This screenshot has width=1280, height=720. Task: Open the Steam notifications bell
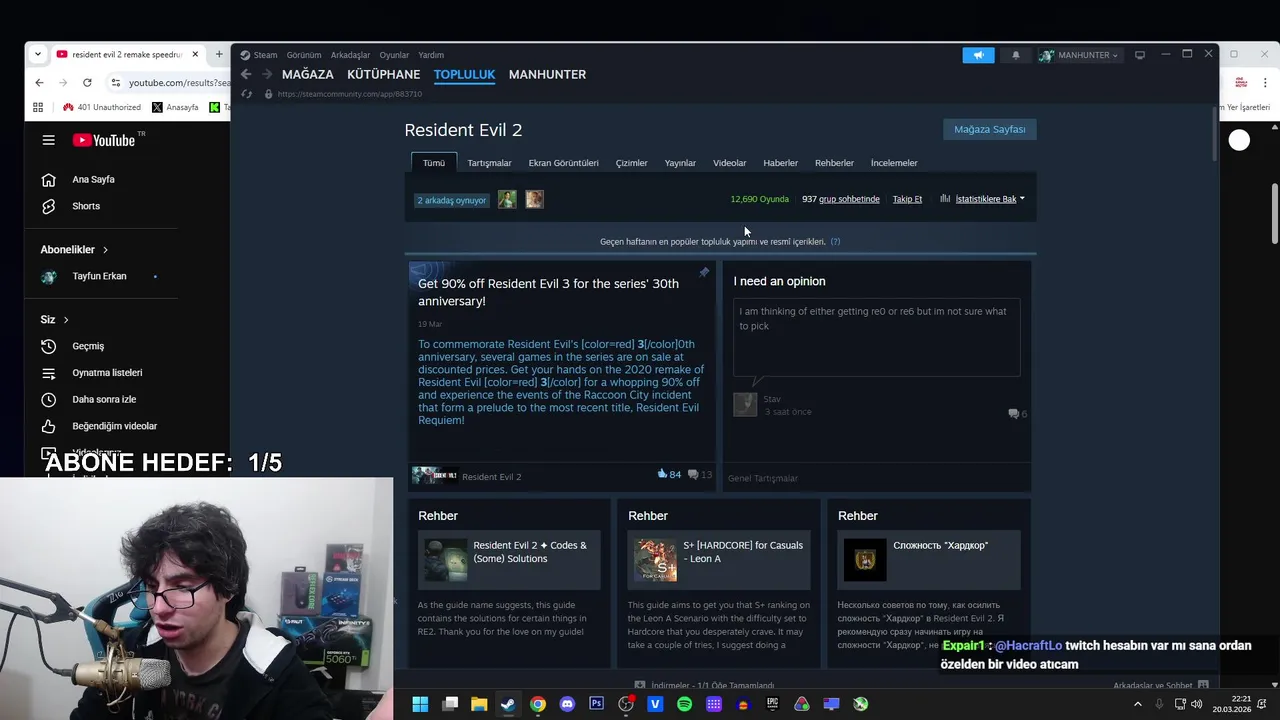point(1016,55)
